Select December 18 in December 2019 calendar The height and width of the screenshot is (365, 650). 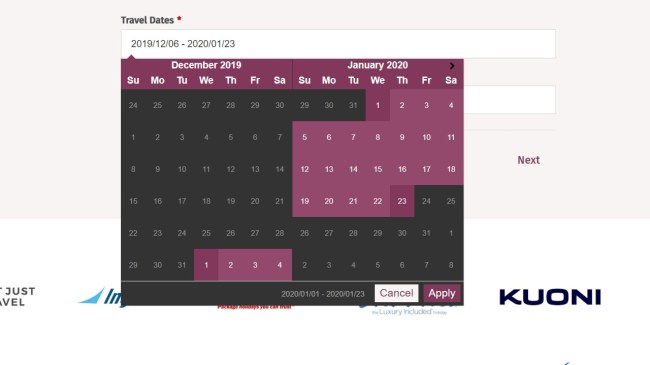point(206,201)
